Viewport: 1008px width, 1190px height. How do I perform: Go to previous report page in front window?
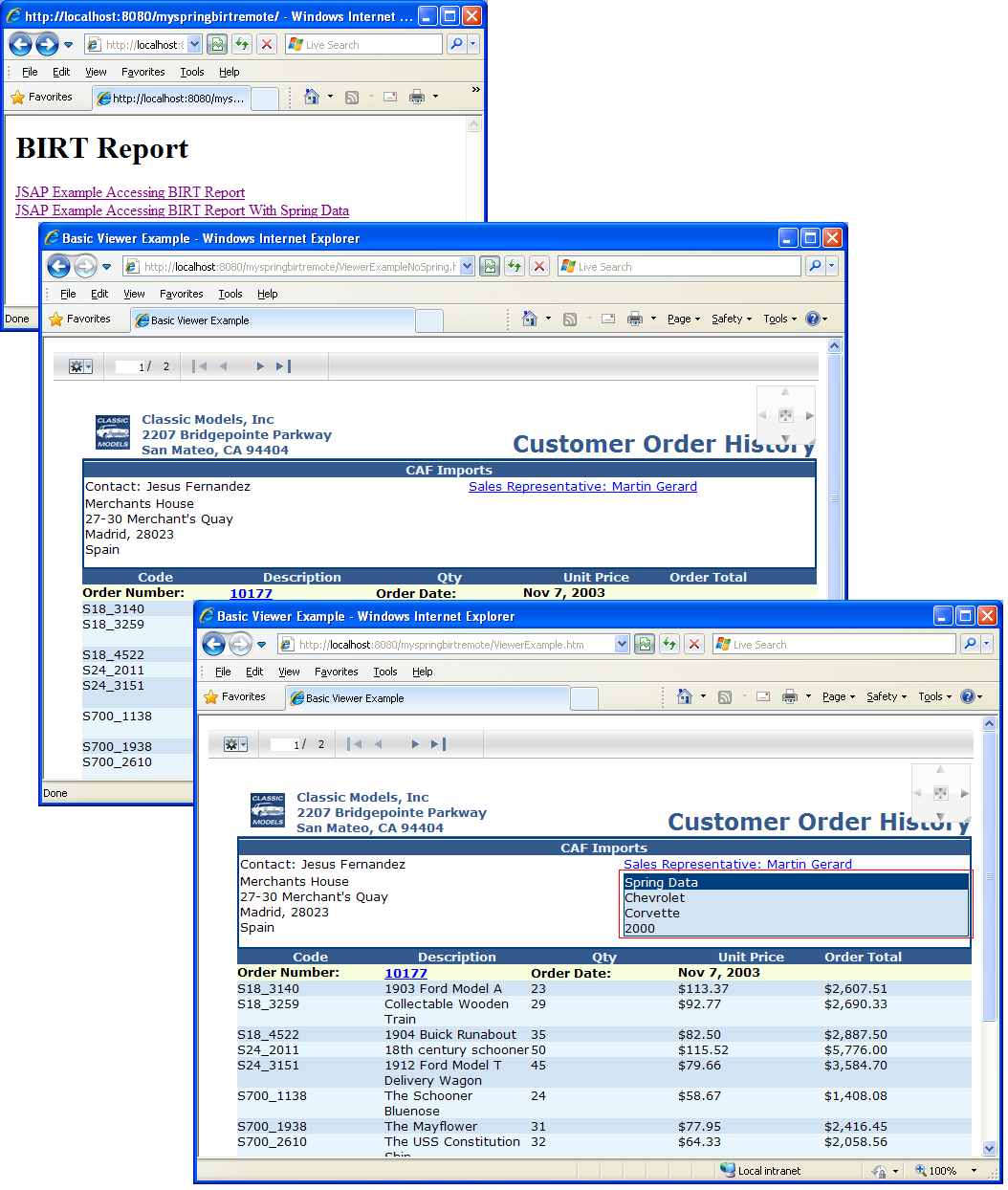[x=379, y=744]
